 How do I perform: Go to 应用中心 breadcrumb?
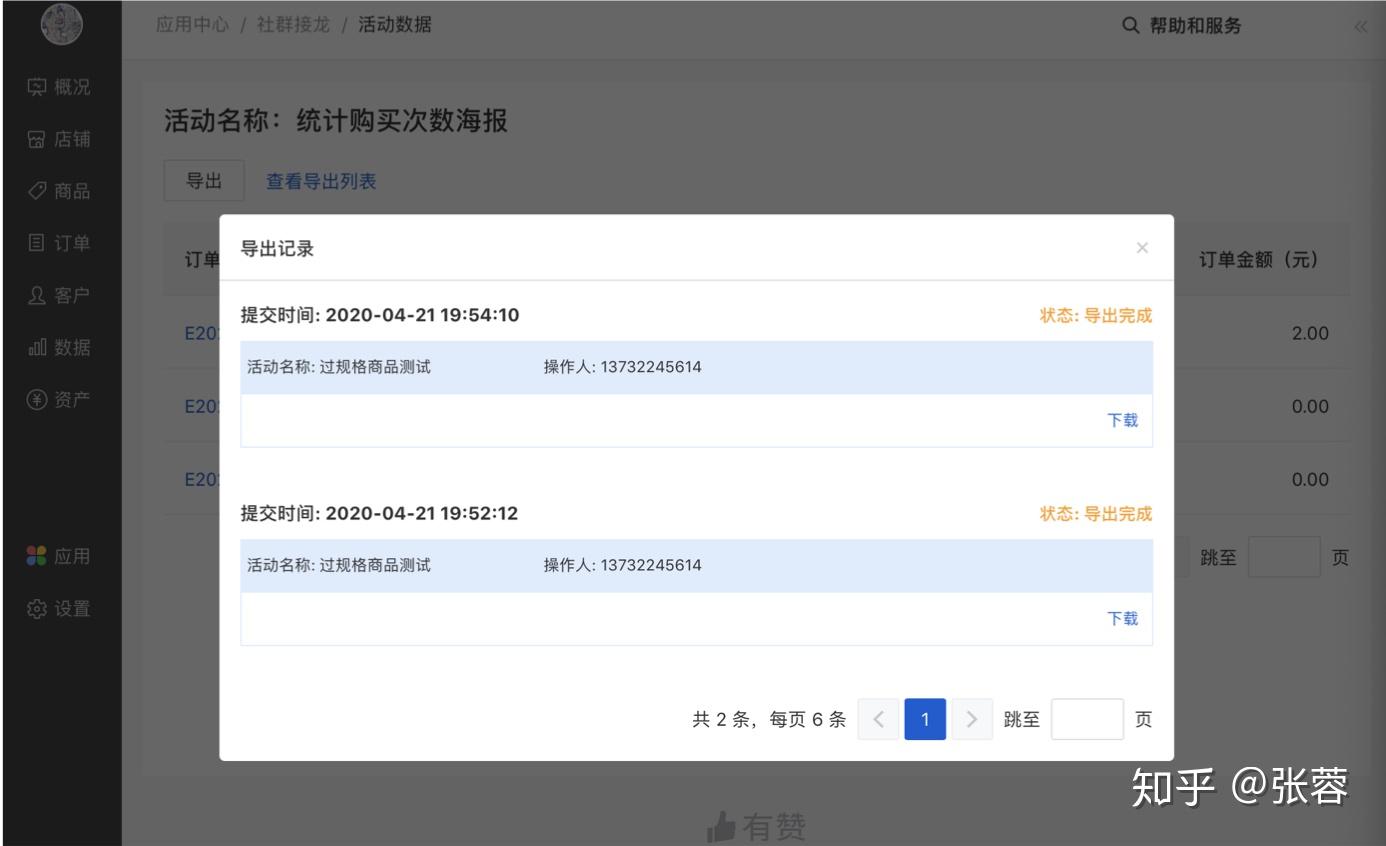tap(192, 25)
